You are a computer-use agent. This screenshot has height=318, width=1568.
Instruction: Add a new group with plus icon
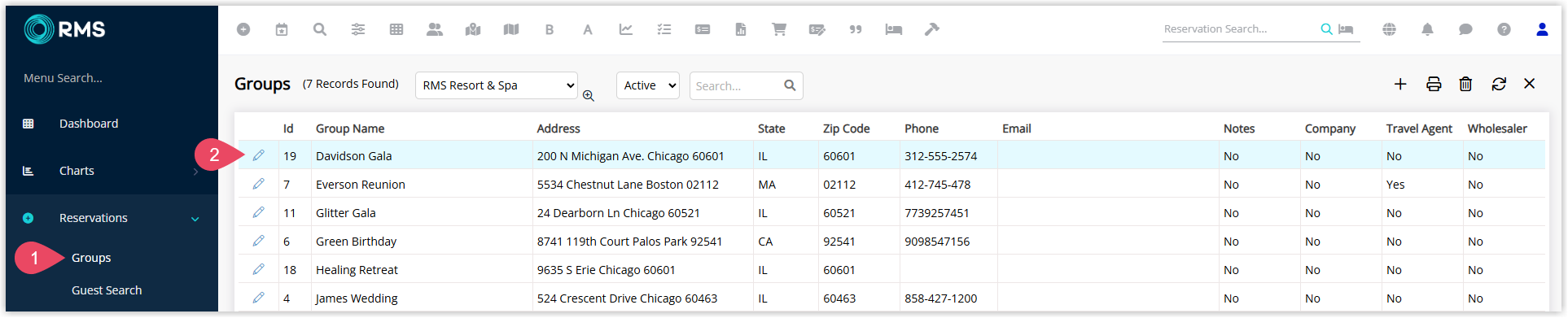pyautogui.click(x=1400, y=84)
